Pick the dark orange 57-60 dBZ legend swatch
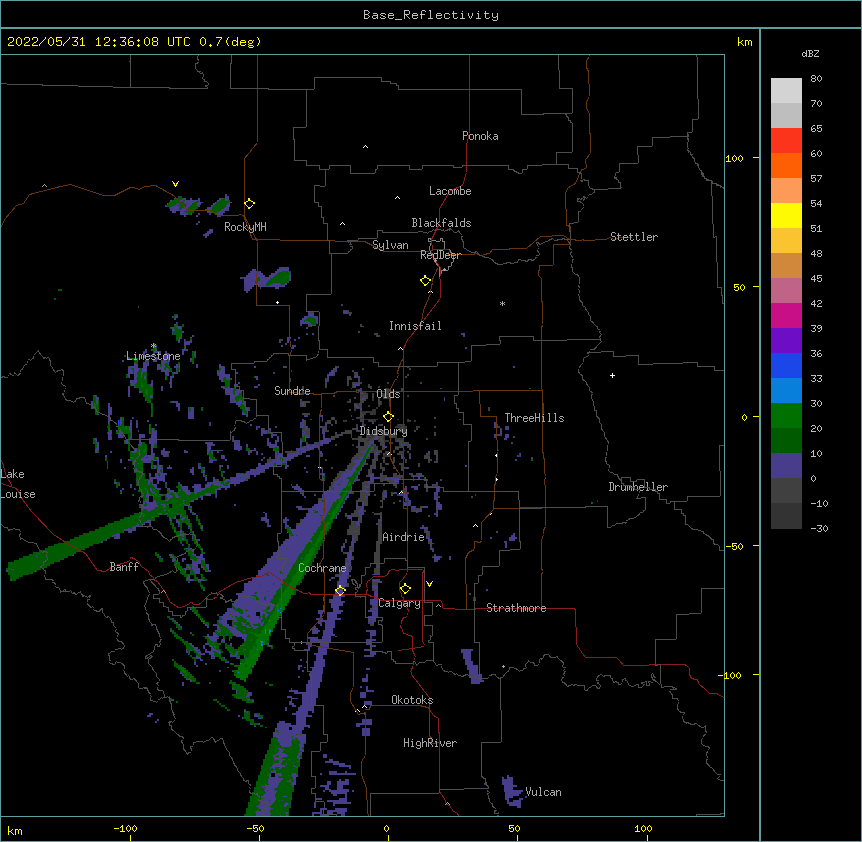This screenshot has width=862, height=842. 786,166
